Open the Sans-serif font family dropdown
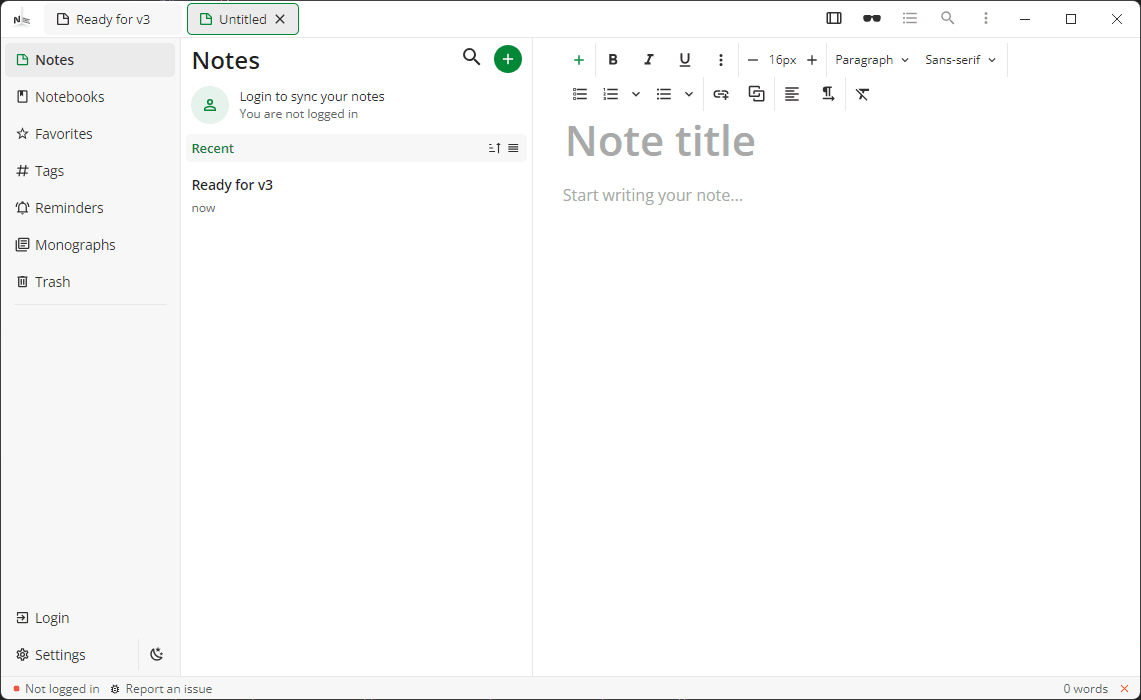Screen dimensions: 1141x700 (x=959, y=59)
